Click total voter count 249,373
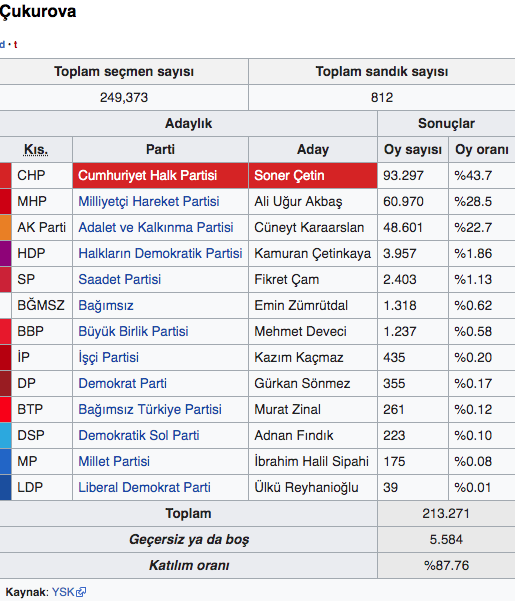Image resolution: width=515 pixels, height=601 pixels. (x=124, y=98)
